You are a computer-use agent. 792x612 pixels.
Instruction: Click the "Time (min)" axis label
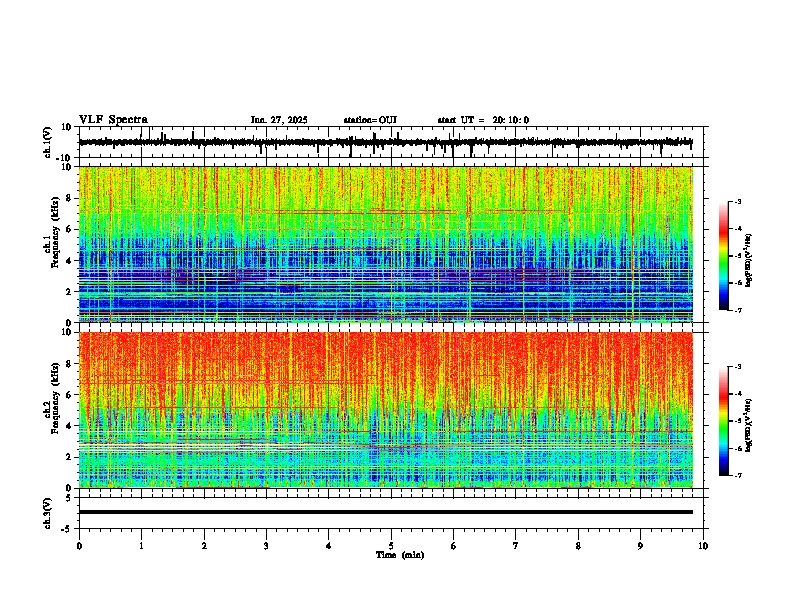400,555
